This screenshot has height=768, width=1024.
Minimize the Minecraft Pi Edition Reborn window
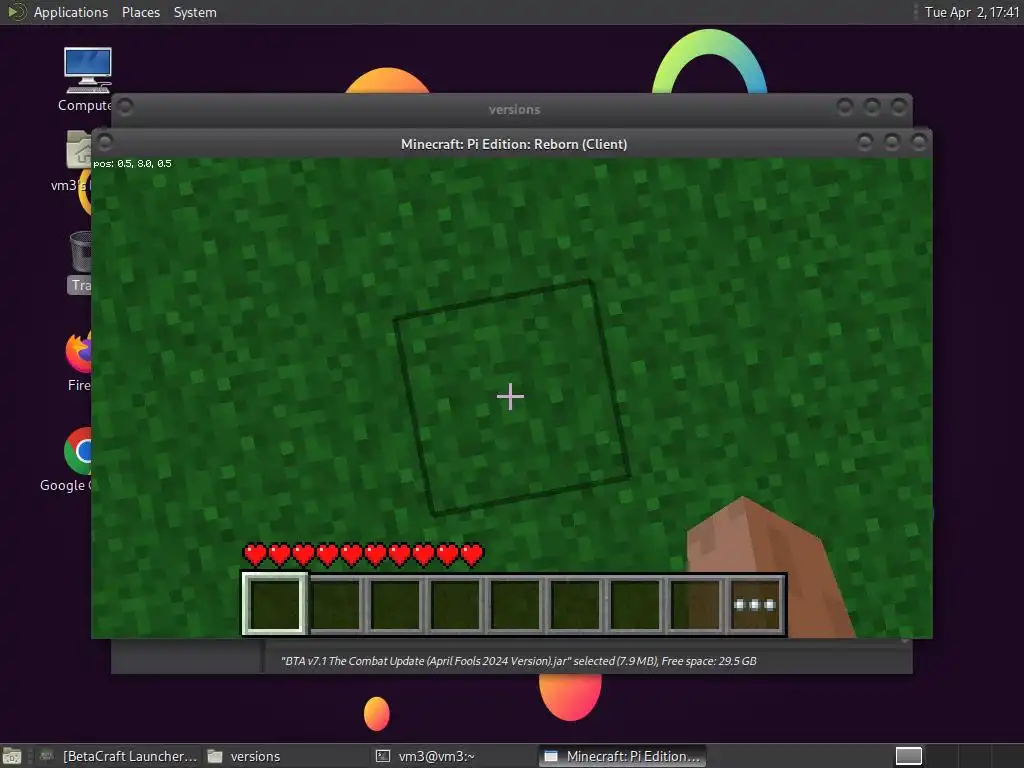pyautogui.click(x=865, y=142)
